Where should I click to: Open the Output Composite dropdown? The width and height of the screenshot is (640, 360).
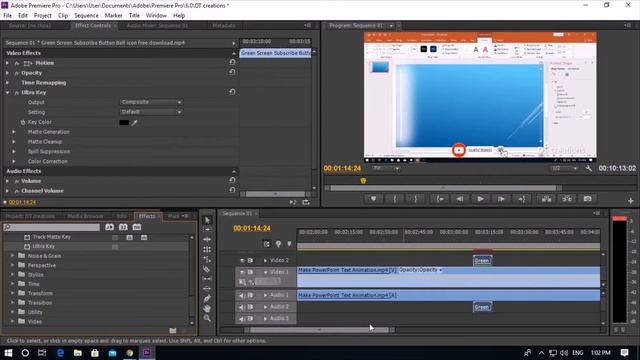[x=151, y=102]
